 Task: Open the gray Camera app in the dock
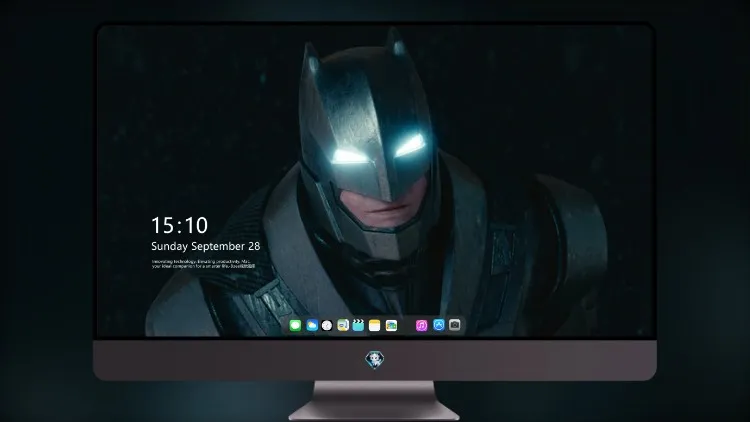(455, 325)
